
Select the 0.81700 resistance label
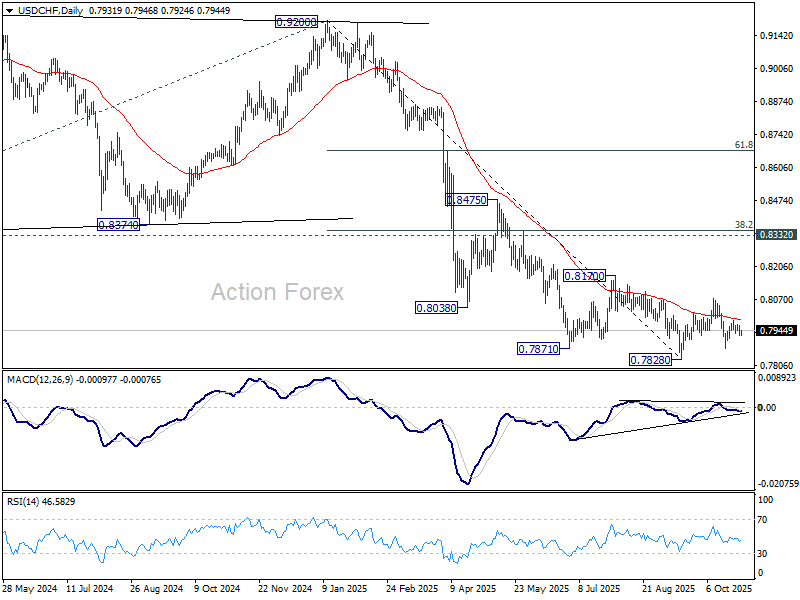(584, 276)
